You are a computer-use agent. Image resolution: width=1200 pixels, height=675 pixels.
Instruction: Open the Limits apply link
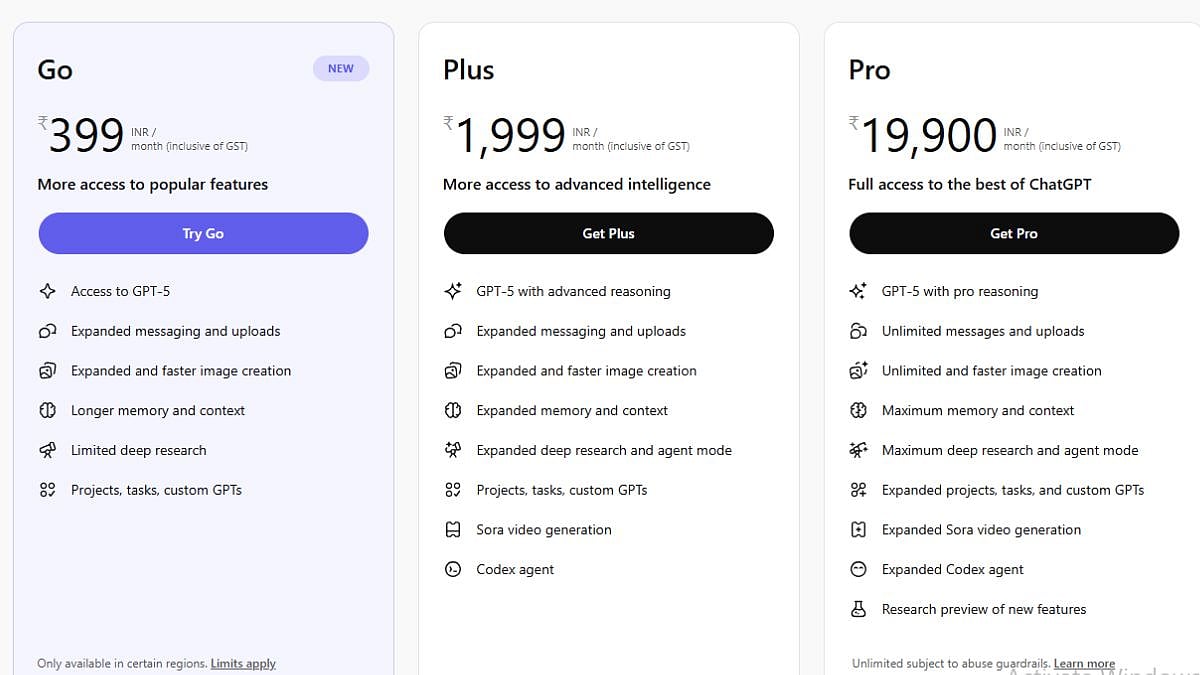coord(243,663)
